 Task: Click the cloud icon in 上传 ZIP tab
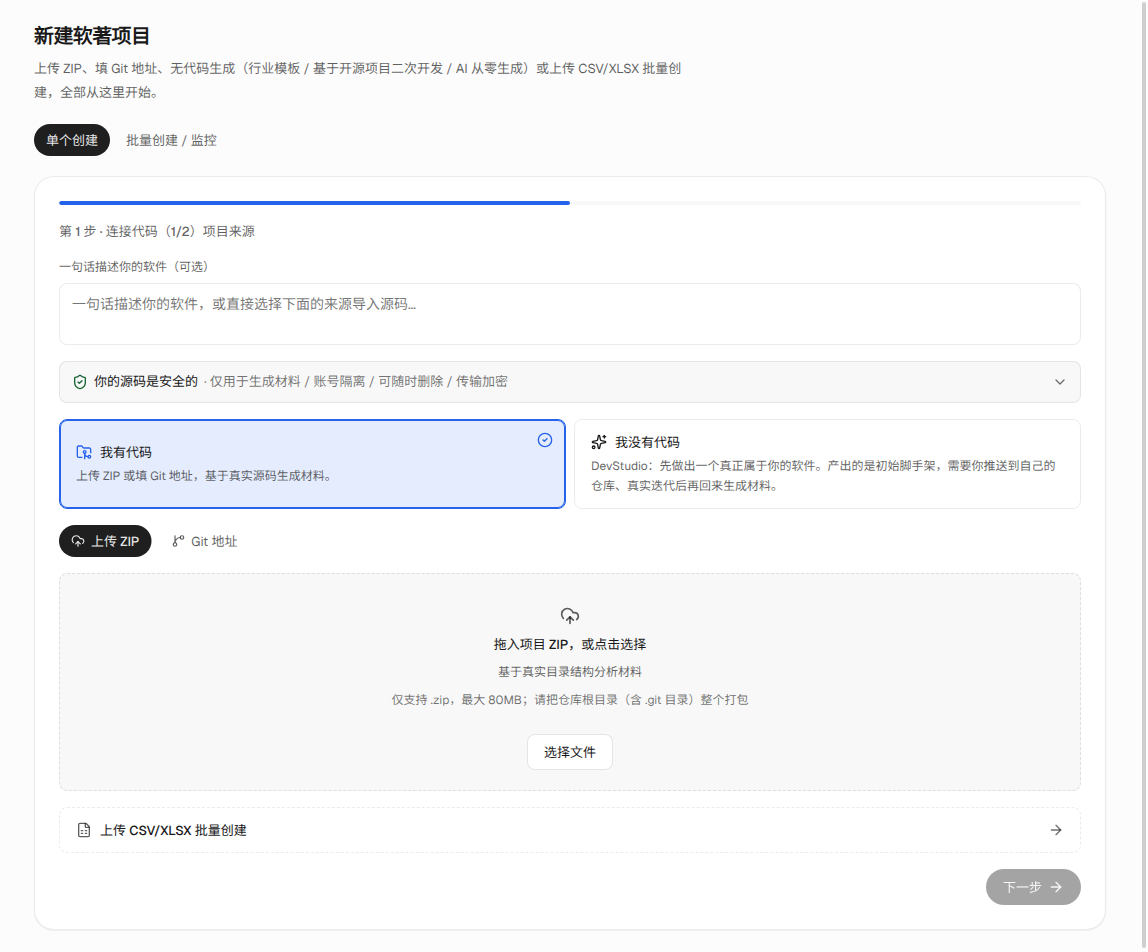[78, 541]
